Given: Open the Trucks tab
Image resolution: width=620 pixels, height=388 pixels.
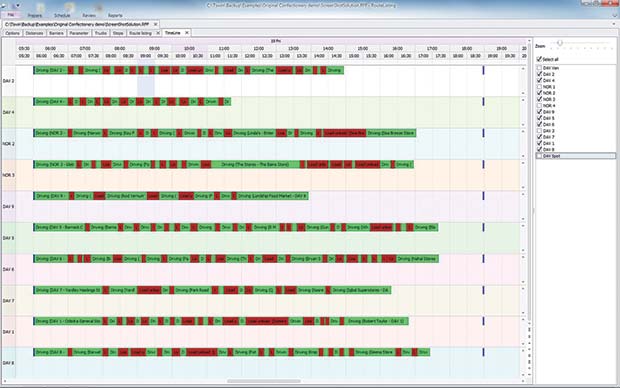Looking at the screenshot, I should [x=101, y=33].
